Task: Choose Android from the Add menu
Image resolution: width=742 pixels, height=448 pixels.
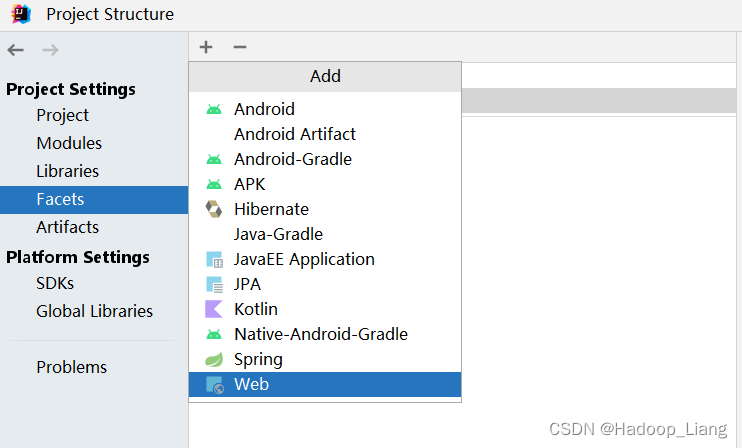Action: (325, 109)
